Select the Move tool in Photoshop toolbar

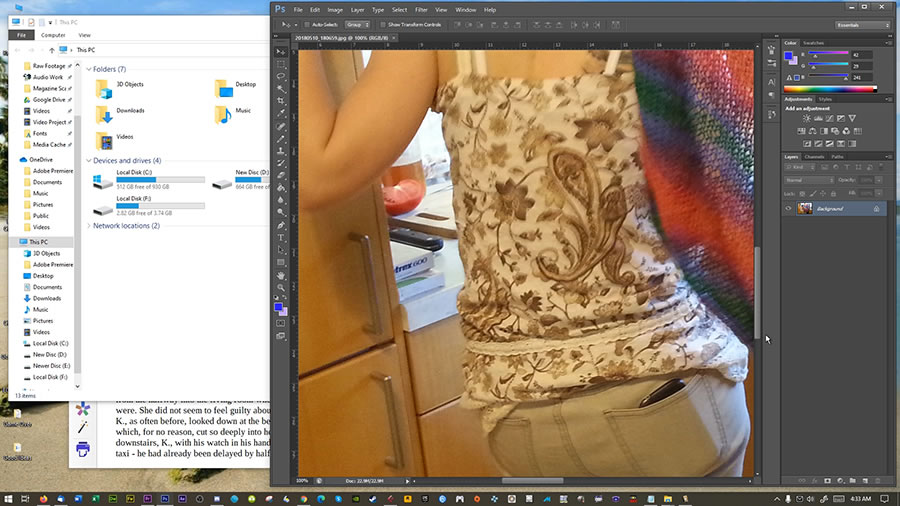click(281, 52)
